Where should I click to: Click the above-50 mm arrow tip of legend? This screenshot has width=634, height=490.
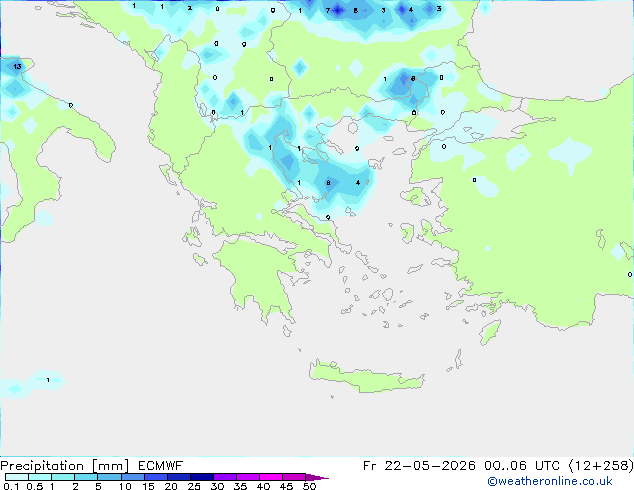pyautogui.click(x=317, y=477)
